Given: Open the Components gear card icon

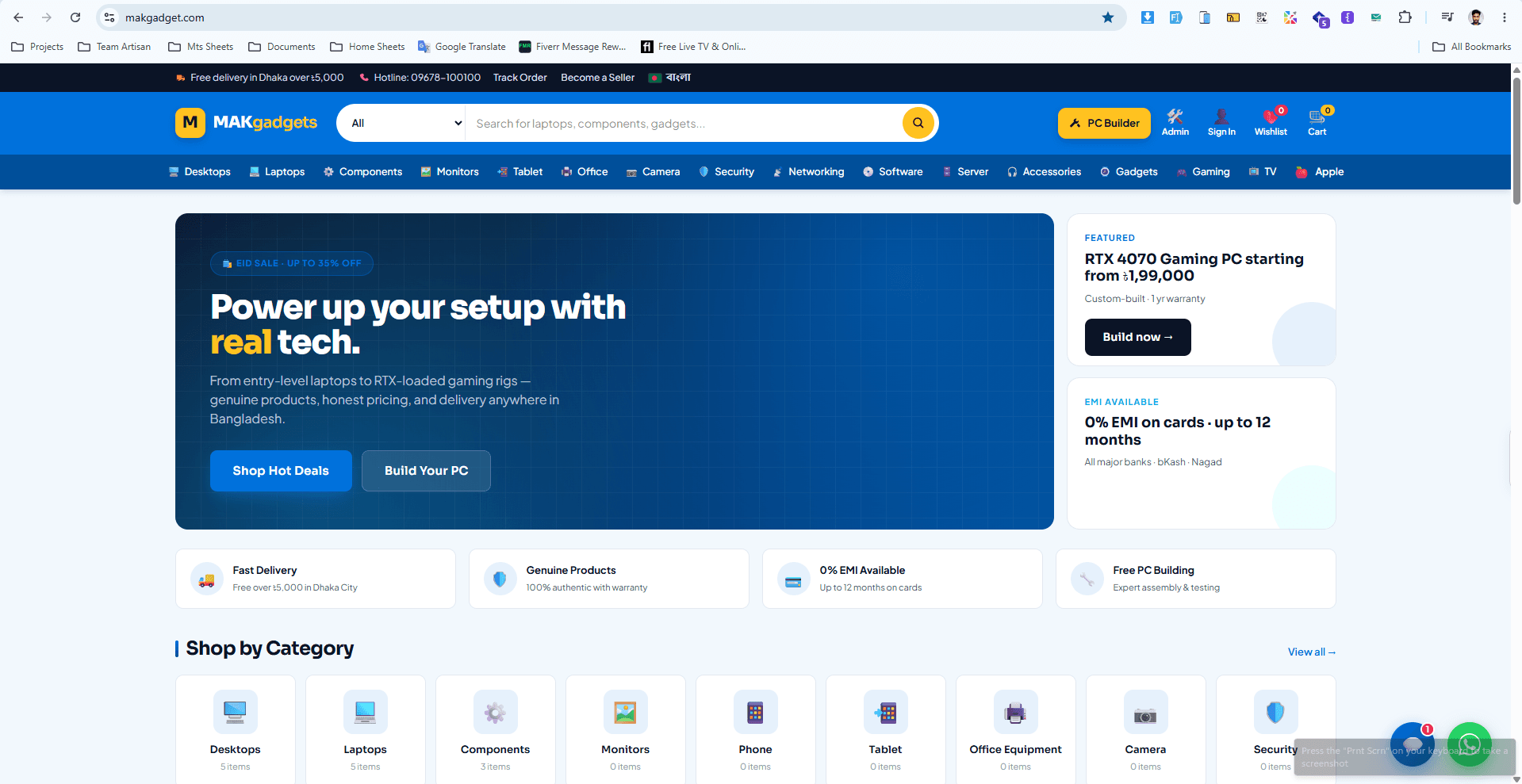Looking at the screenshot, I should point(496,712).
